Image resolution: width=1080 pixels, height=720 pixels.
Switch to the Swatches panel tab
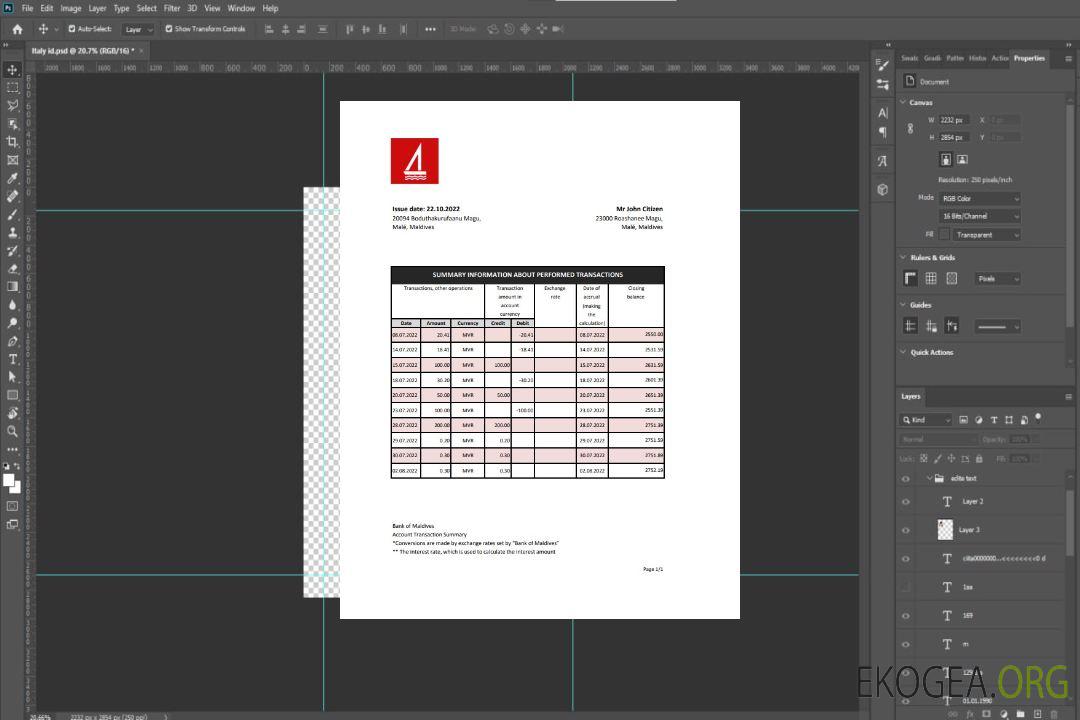(909, 58)
